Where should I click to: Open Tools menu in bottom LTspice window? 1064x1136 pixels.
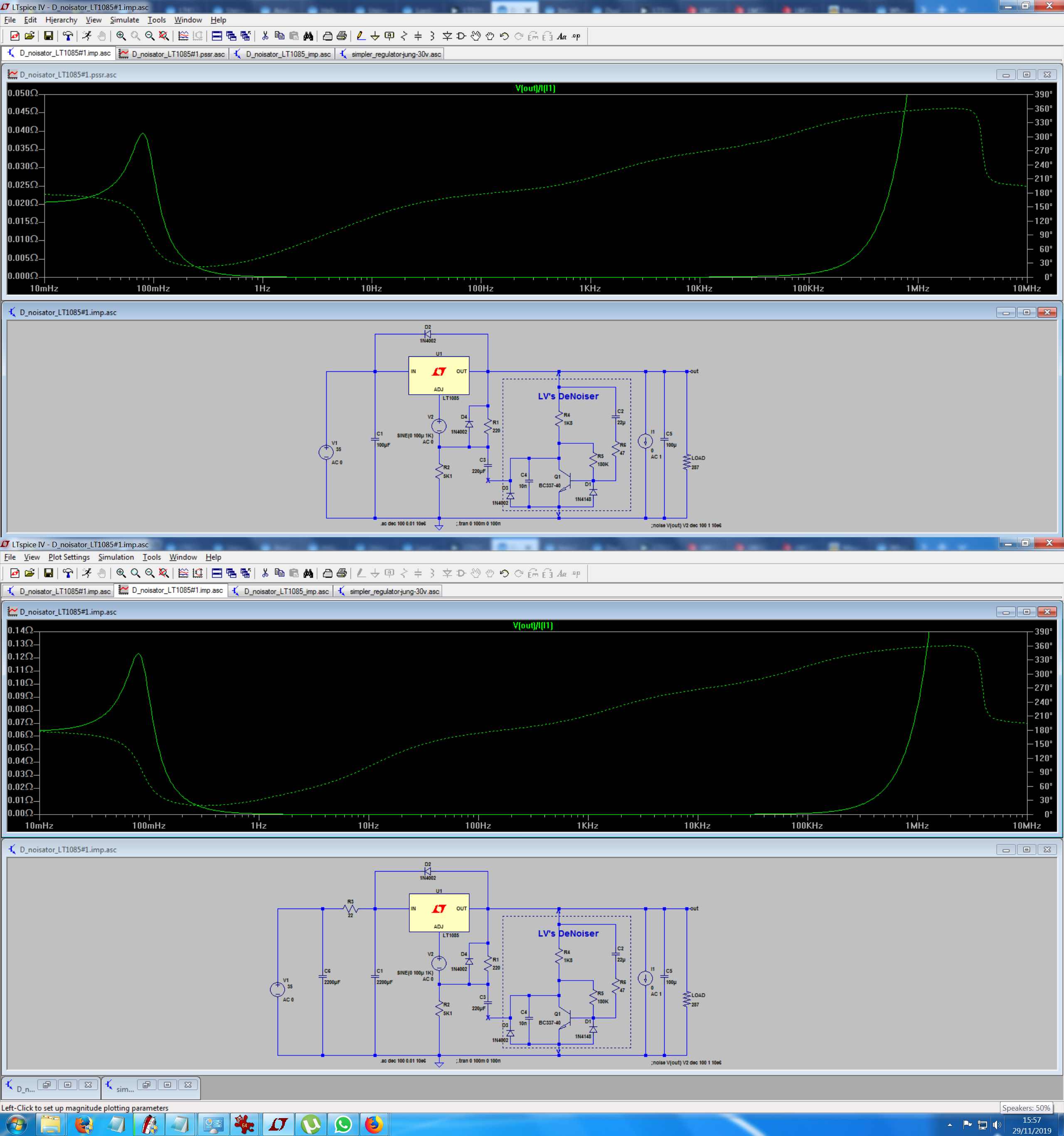pos(151,557)
